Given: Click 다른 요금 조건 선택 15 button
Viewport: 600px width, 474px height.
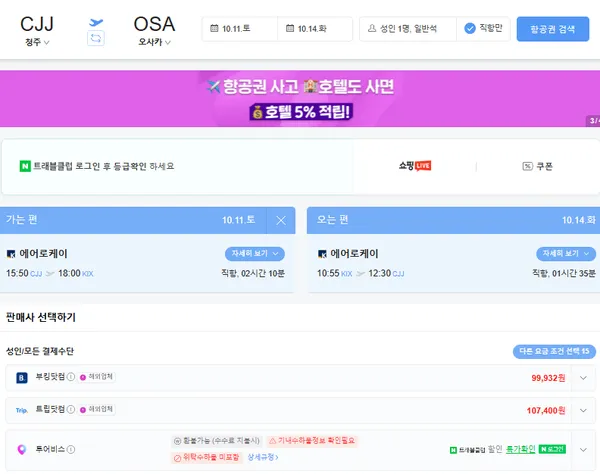Looking at the screenshot, I should 554,351.
